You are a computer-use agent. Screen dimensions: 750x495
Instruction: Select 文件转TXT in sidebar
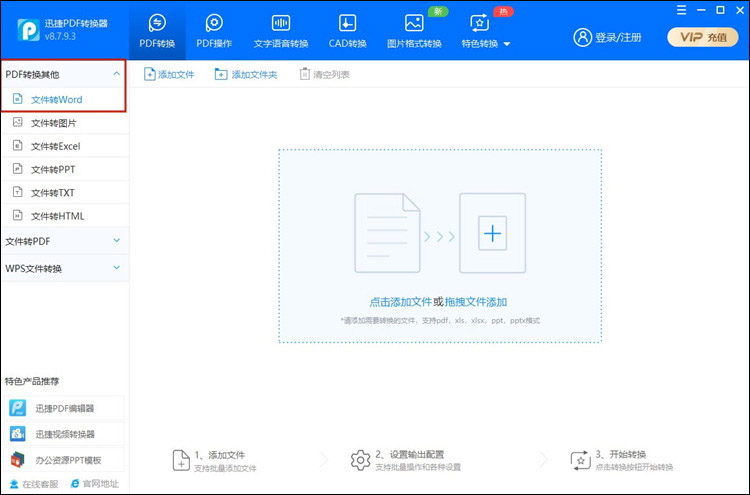(65, 193)
